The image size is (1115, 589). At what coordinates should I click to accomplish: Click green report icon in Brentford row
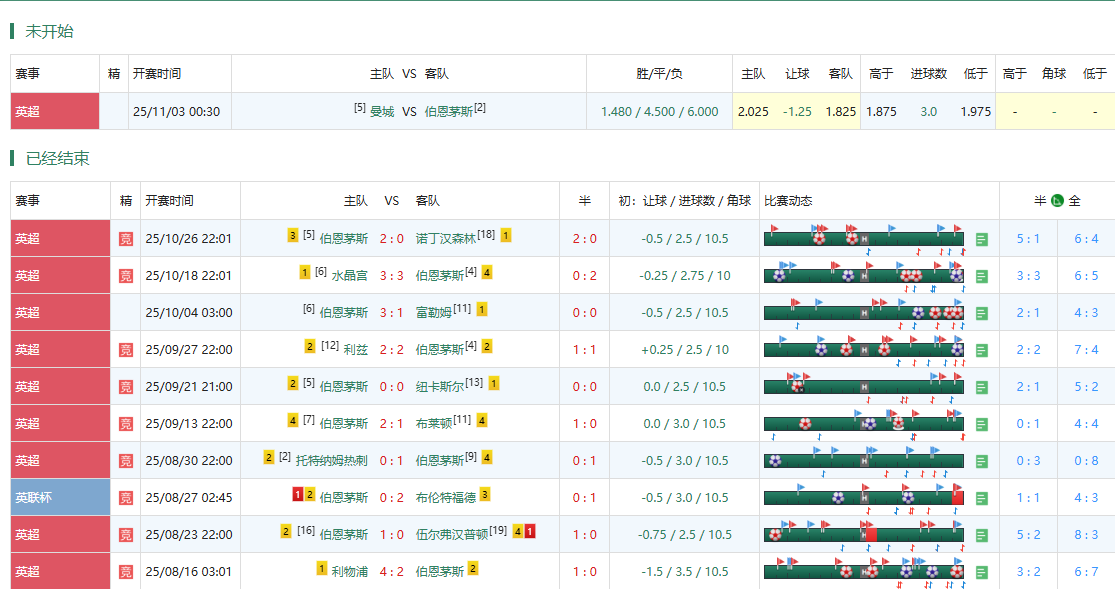click(x=981, y=498)
